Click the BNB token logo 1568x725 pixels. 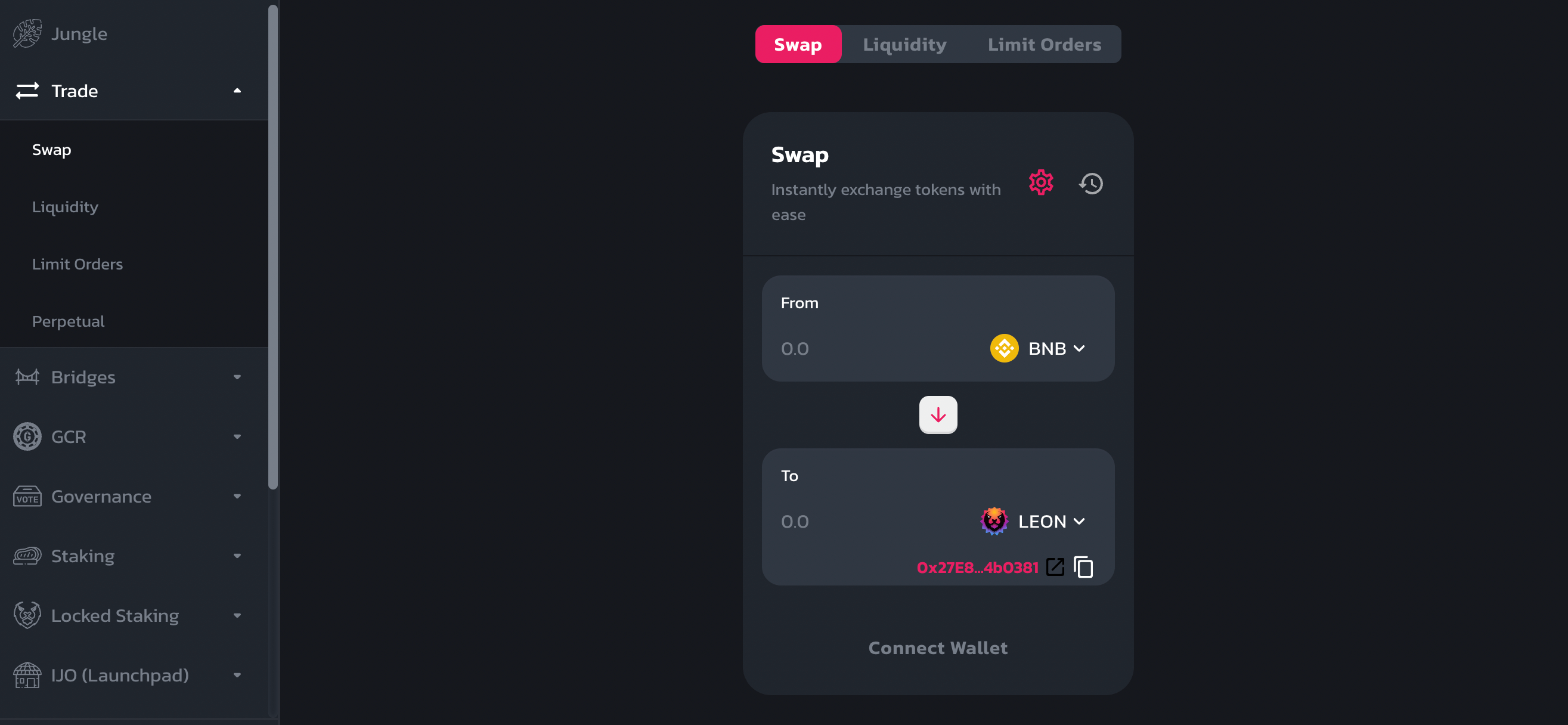click(1005, 348)
